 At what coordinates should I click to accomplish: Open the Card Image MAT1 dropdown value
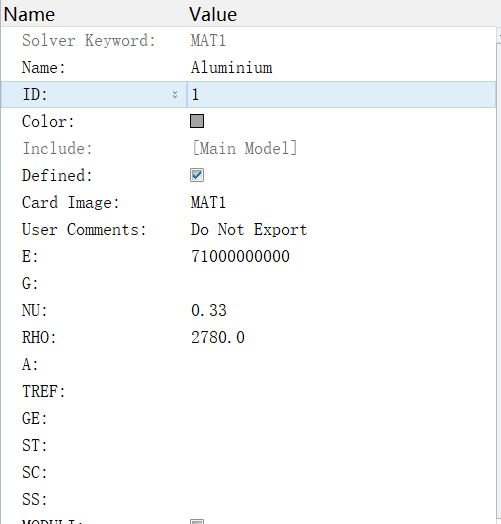point(208,203)
